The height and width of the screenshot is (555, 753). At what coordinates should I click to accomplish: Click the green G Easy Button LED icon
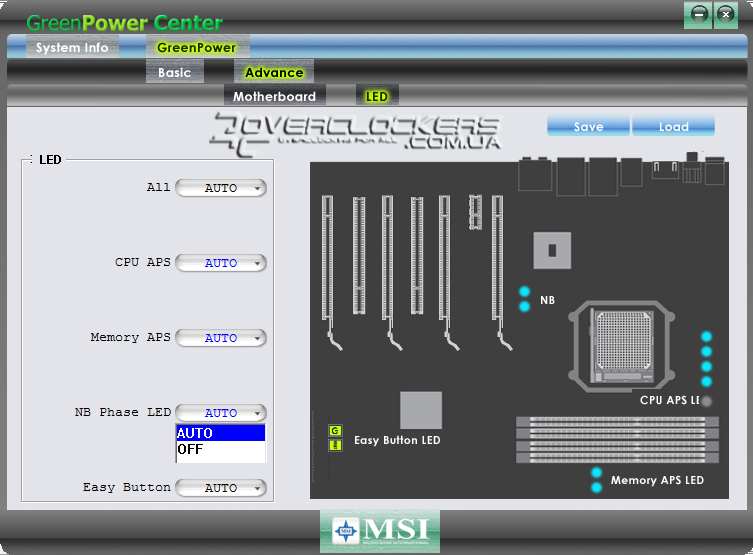tap(335, 431)
